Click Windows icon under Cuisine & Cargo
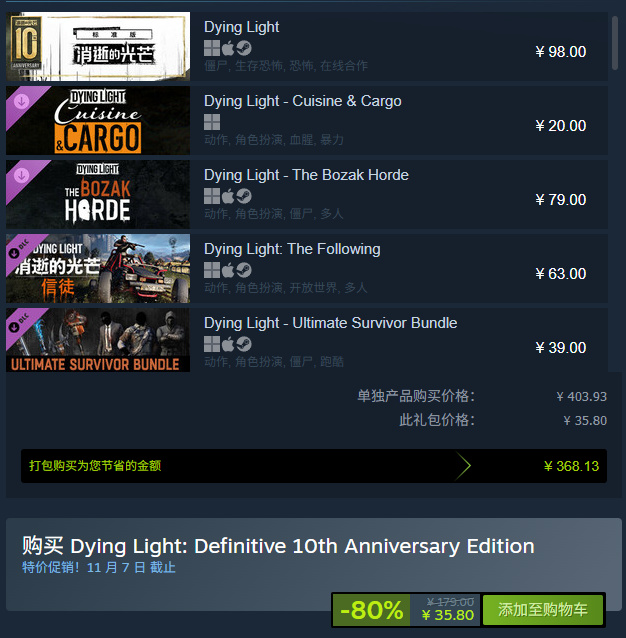The image size is (626, 638). click(x=212, y=122)
